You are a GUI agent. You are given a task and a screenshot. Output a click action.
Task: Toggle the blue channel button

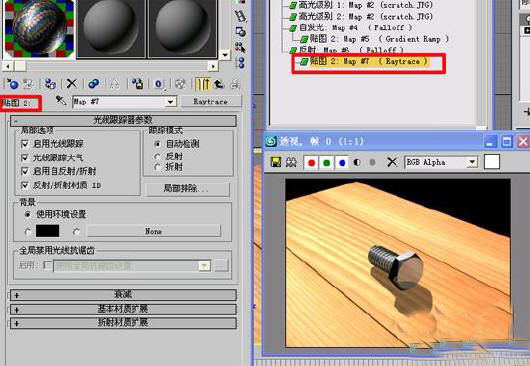[342, 163]
